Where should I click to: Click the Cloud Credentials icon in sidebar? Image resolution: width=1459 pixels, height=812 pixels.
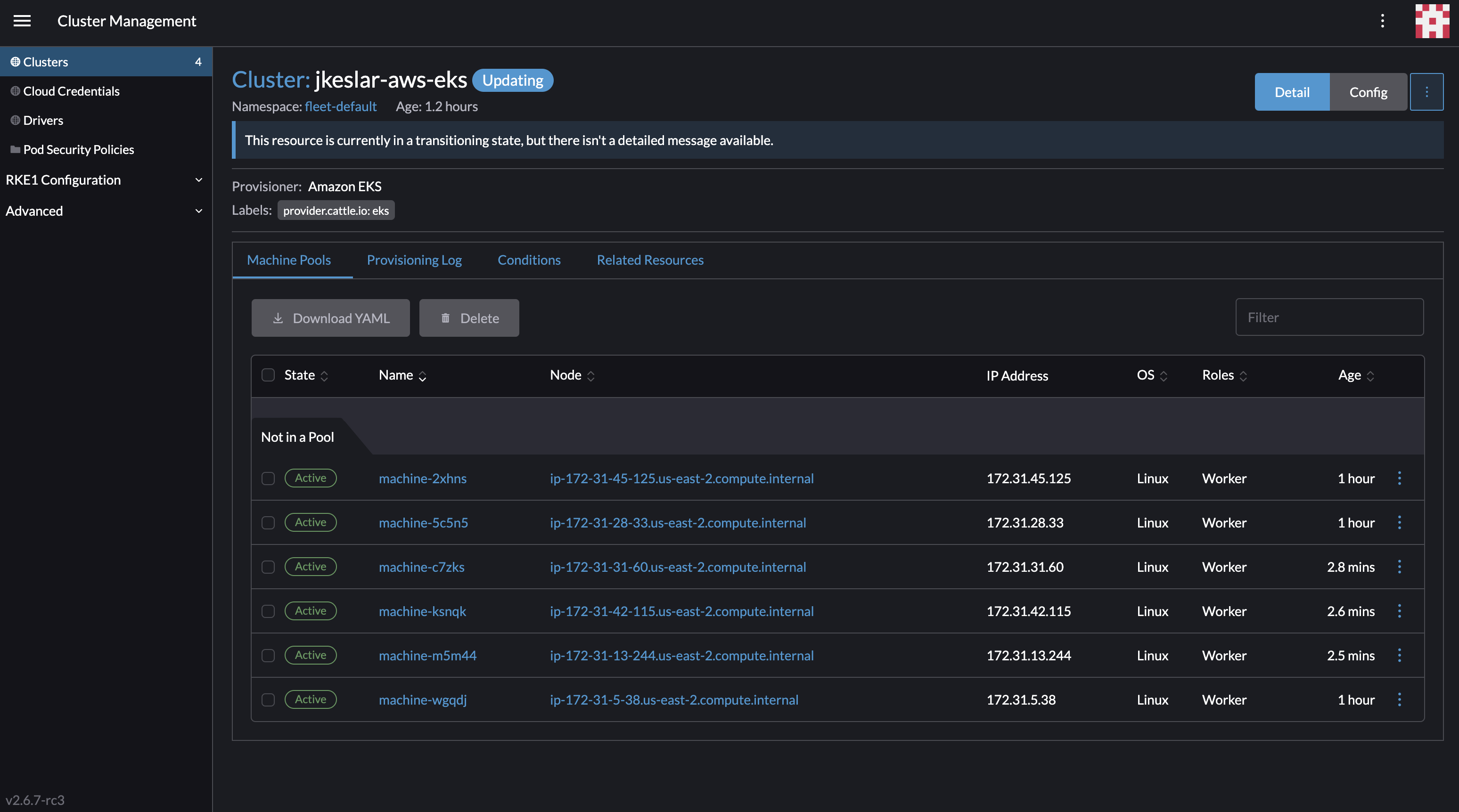15,90
